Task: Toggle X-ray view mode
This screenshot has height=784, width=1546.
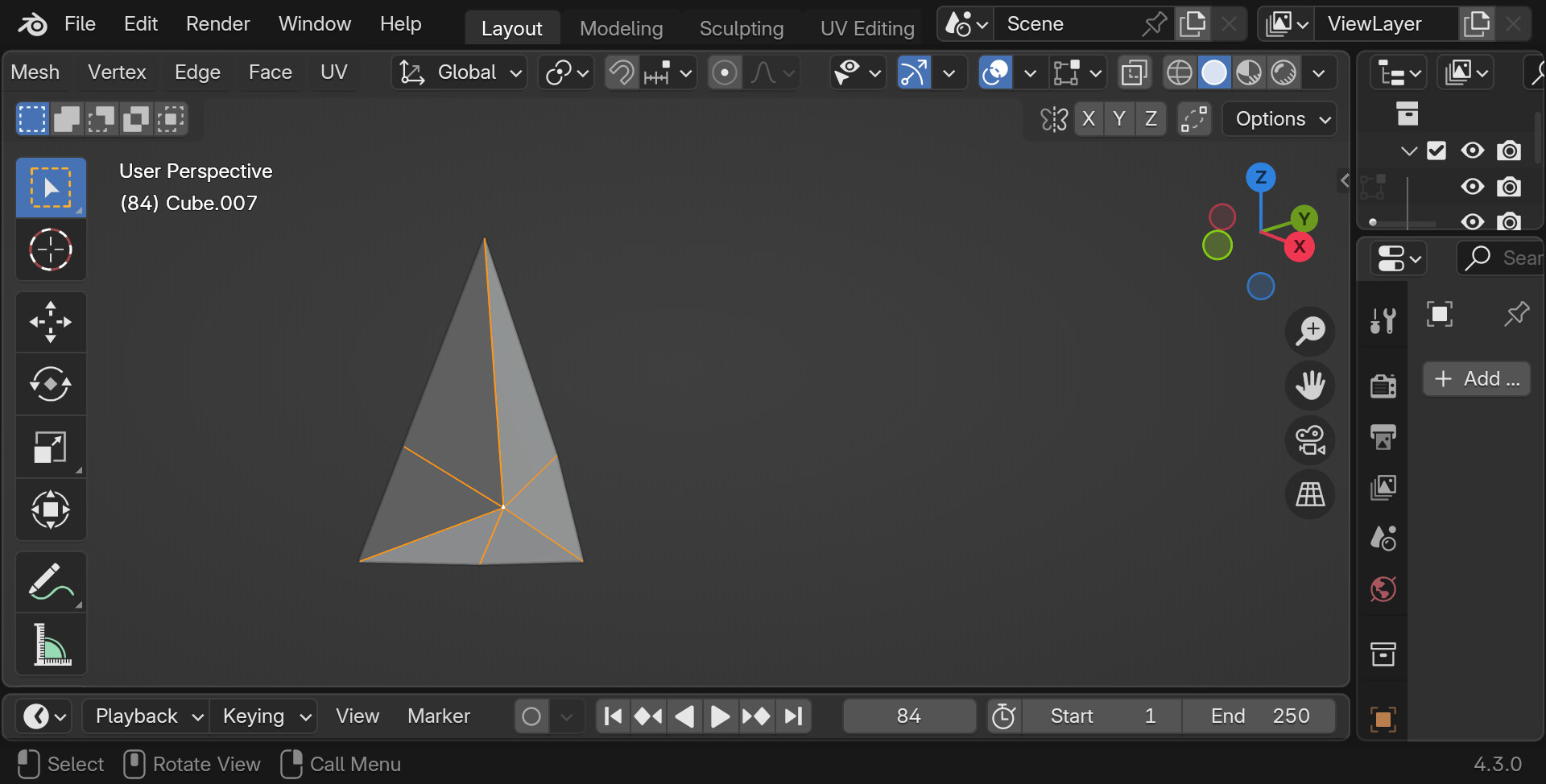Action: 1134,73
